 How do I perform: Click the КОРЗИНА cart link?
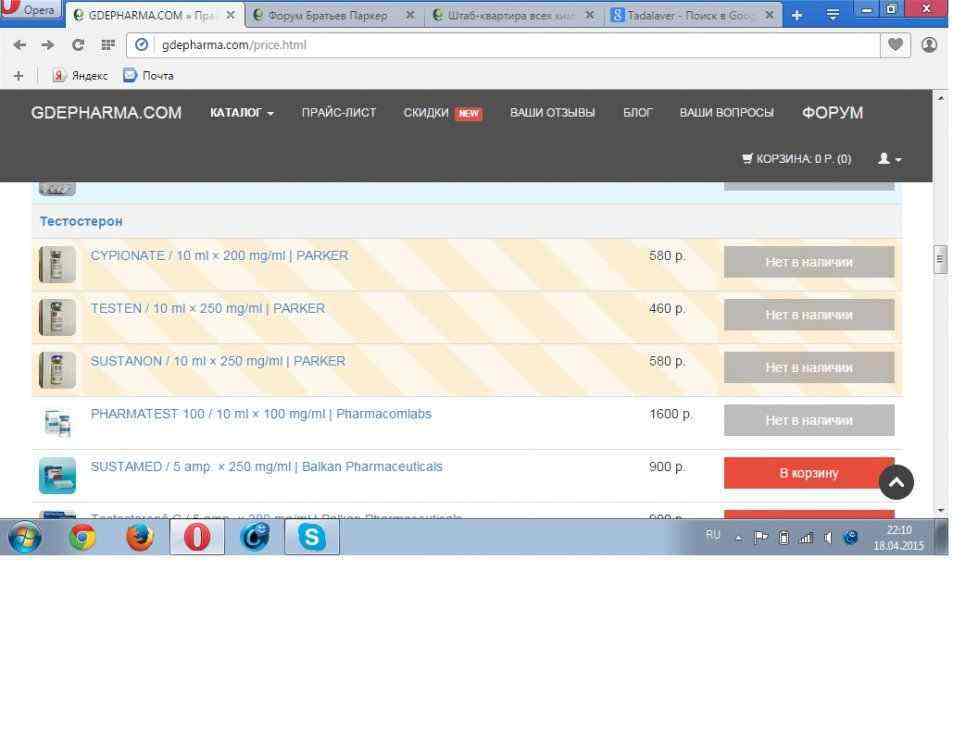[796, 159]
